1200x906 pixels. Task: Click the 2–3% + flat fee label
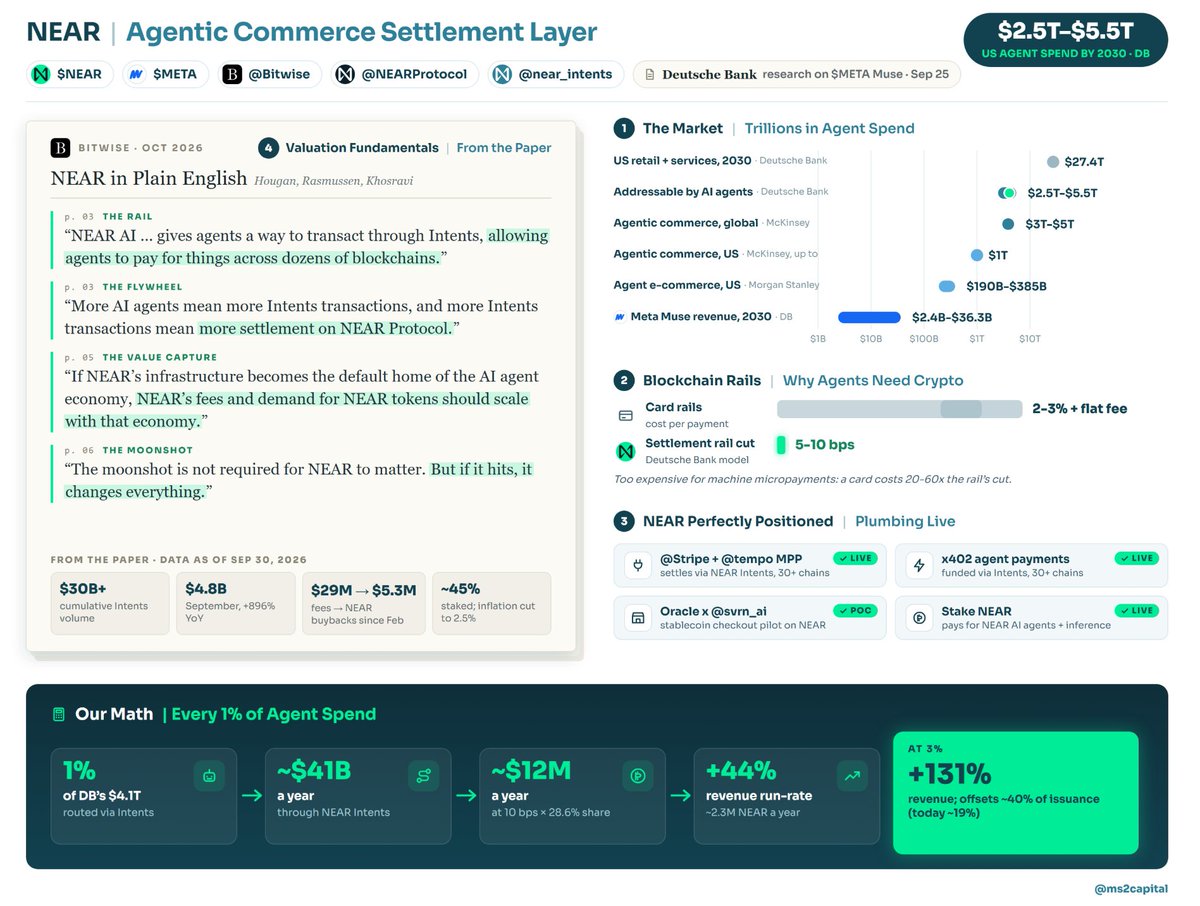click(1079, 409)
